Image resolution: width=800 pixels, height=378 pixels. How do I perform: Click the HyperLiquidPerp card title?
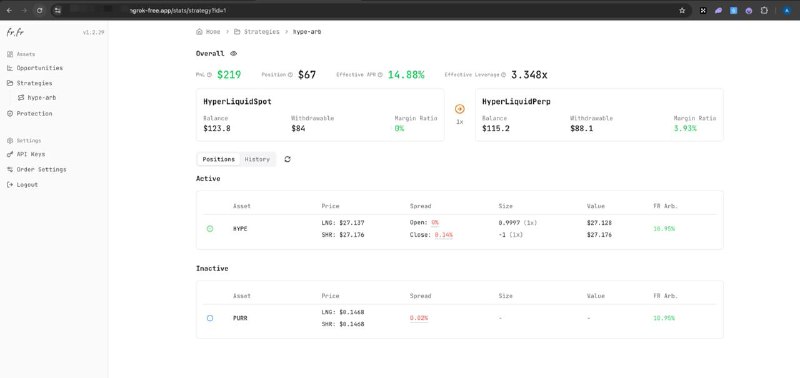[516, 102]
